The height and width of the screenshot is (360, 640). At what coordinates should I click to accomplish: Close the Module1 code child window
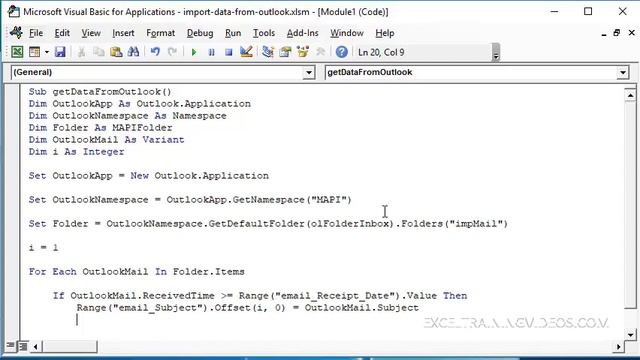pos(631,33)
